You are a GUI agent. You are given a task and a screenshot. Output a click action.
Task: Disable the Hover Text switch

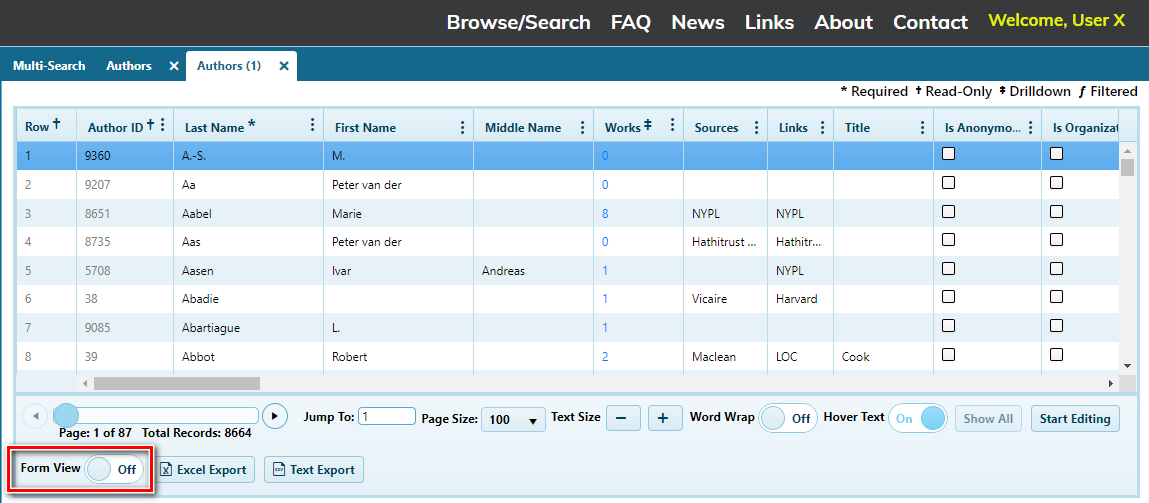click(918, 418)
